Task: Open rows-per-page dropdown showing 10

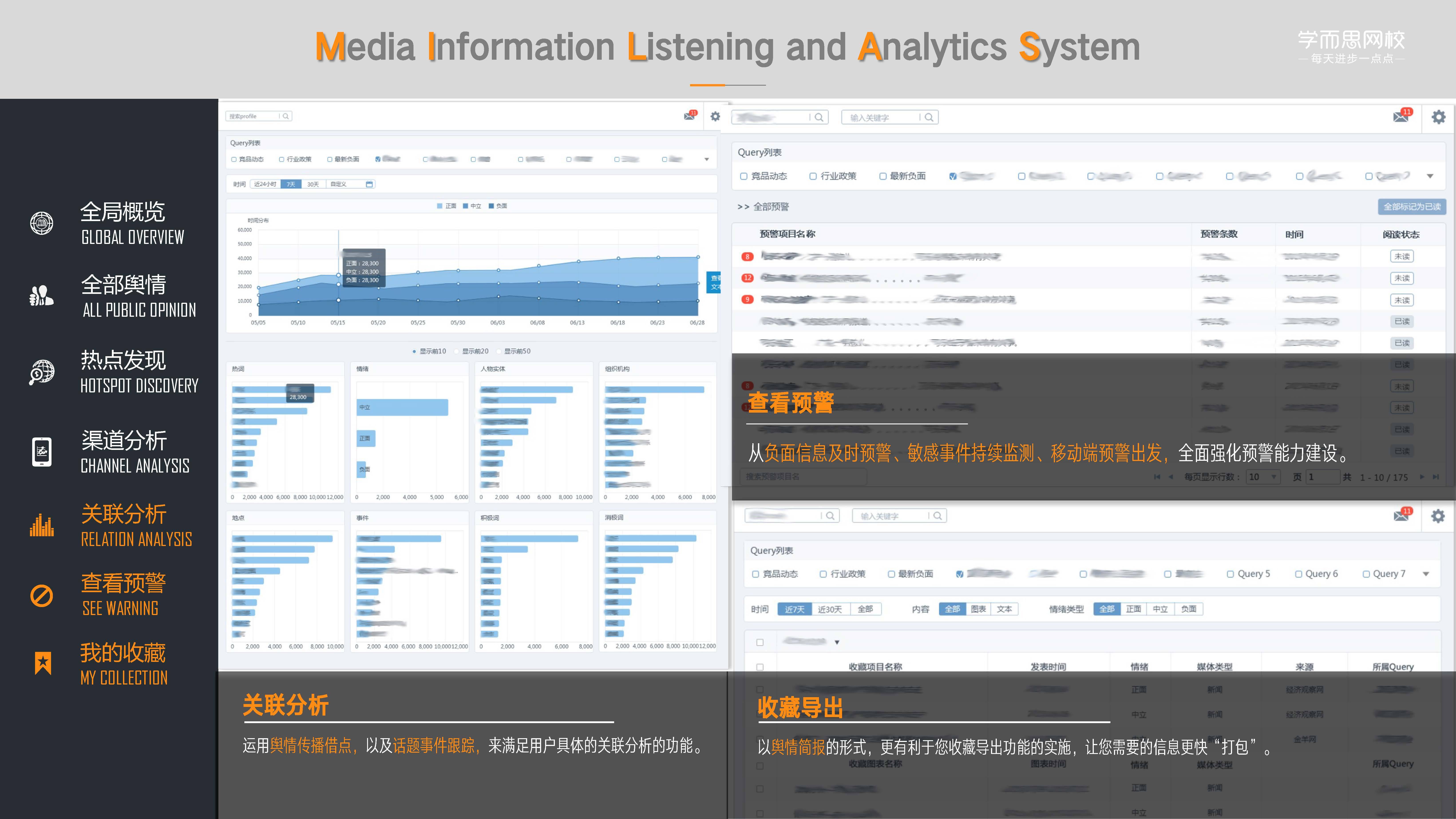Action: click(x=1263, y=477)
